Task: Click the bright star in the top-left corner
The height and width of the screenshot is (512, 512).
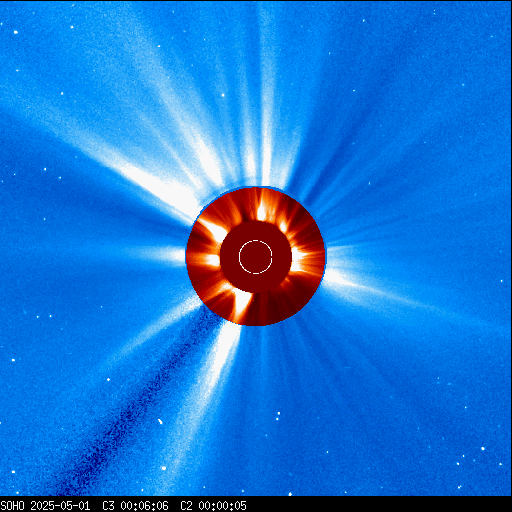Action: pyautogui.click(x=16, y=32)
